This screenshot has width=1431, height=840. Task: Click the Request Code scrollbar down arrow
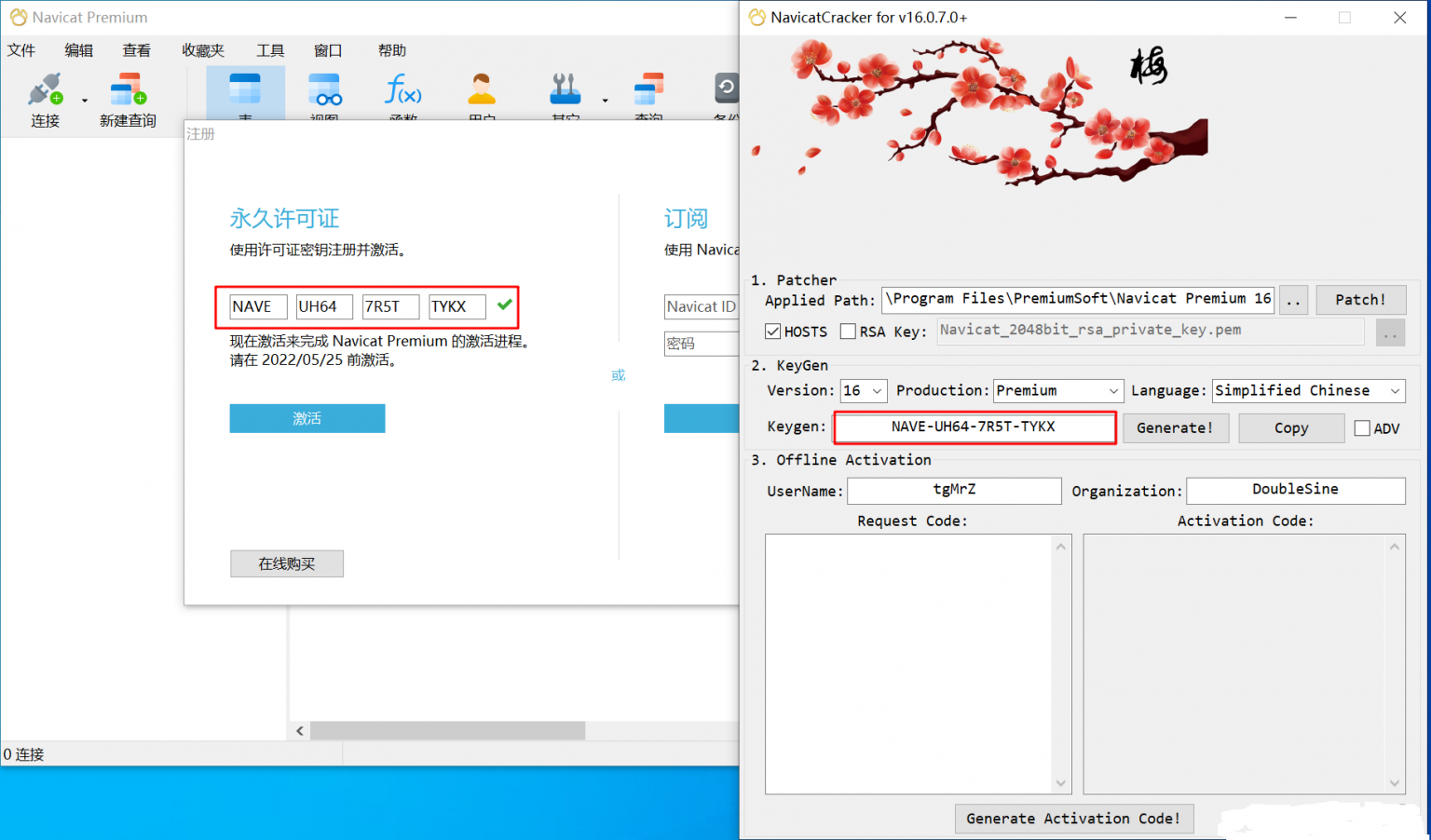(x=1061, y=783)
